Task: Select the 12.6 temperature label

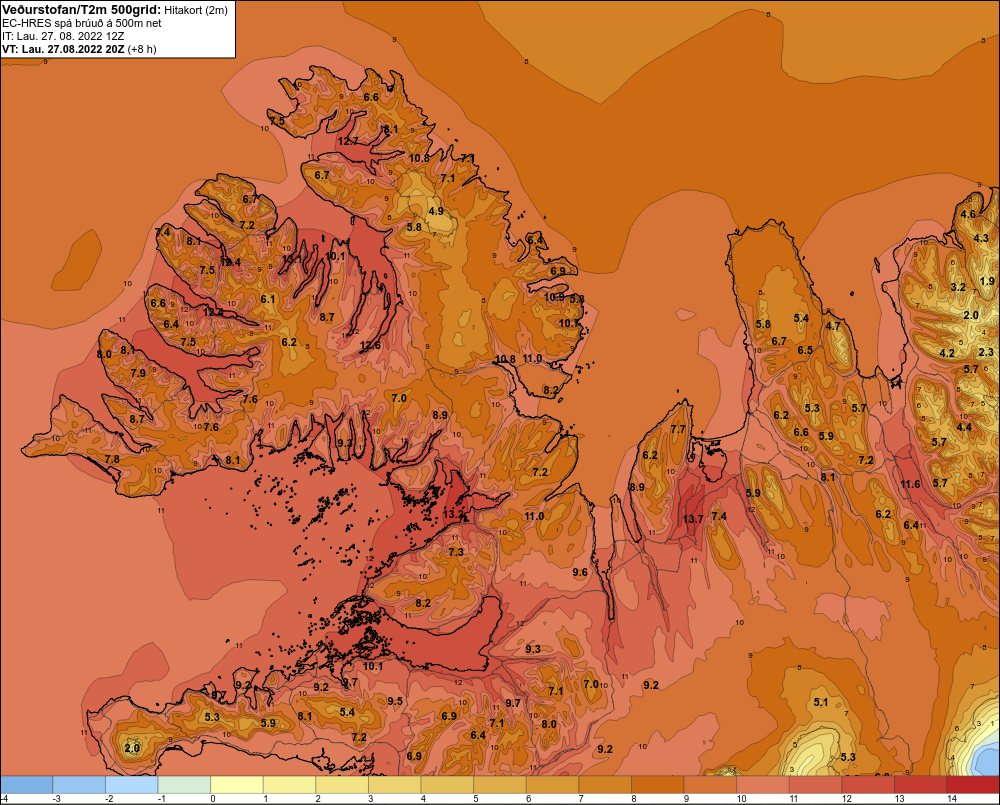Action: [370, 346]
